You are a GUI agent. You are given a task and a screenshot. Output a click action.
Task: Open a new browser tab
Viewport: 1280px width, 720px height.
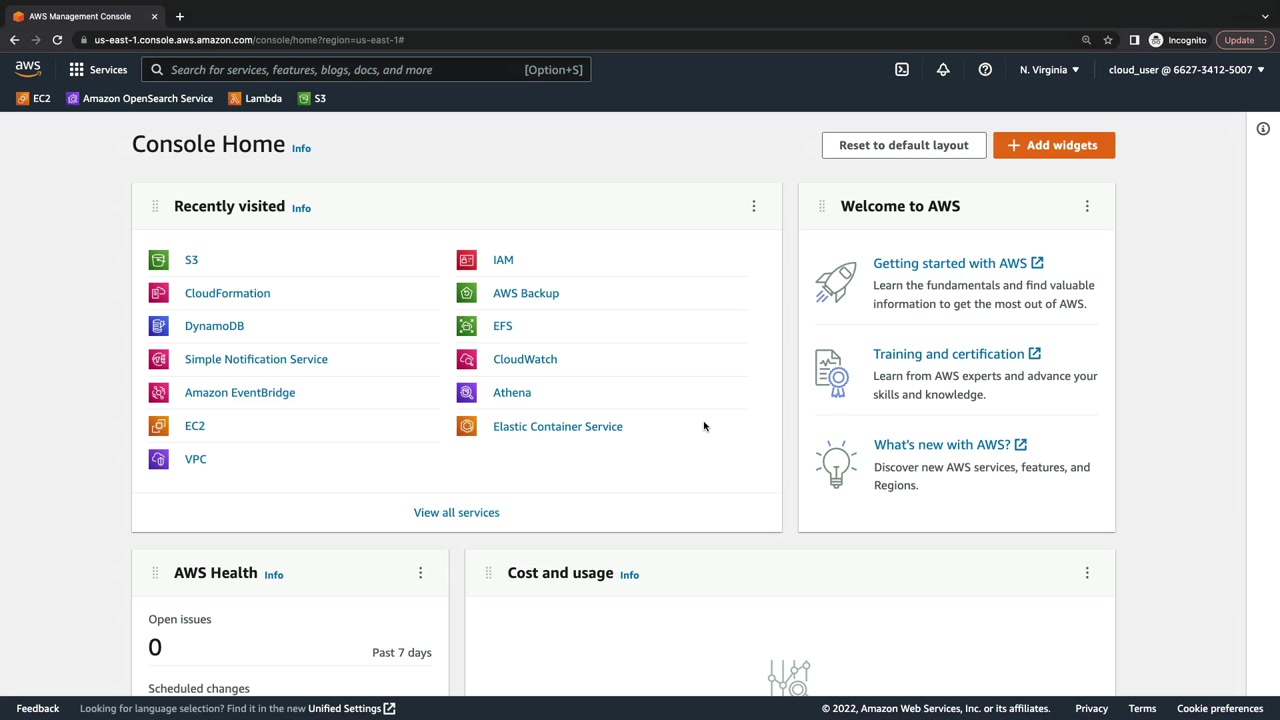point(180,16)
